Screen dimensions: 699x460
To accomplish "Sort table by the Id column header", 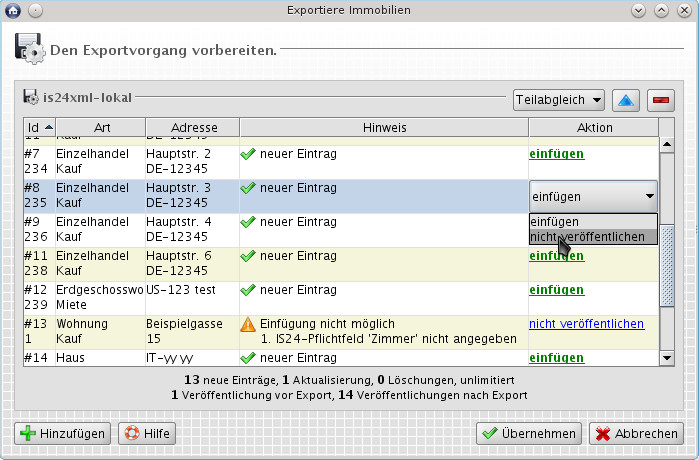I will (x=39, y=128).
